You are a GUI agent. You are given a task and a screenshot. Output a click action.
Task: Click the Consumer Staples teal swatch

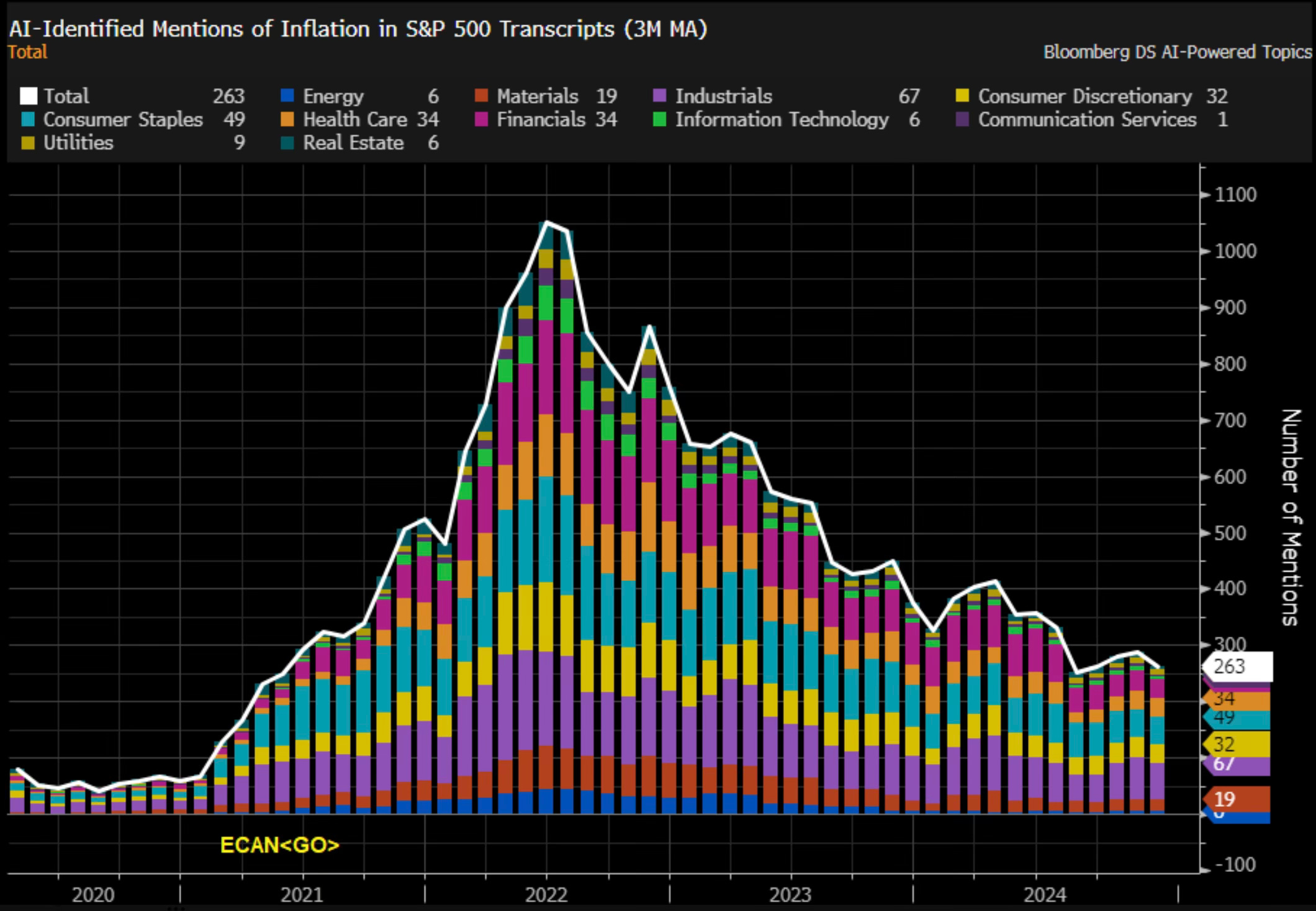(x=29, y=119)
